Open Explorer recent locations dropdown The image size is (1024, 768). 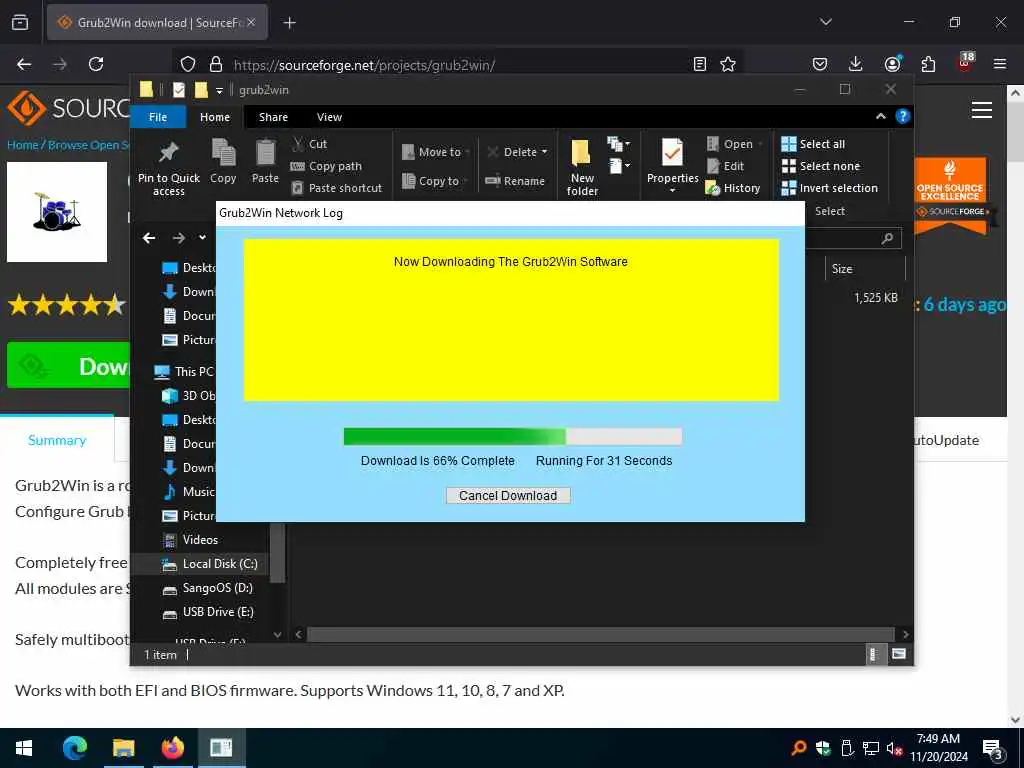[202, 237]
